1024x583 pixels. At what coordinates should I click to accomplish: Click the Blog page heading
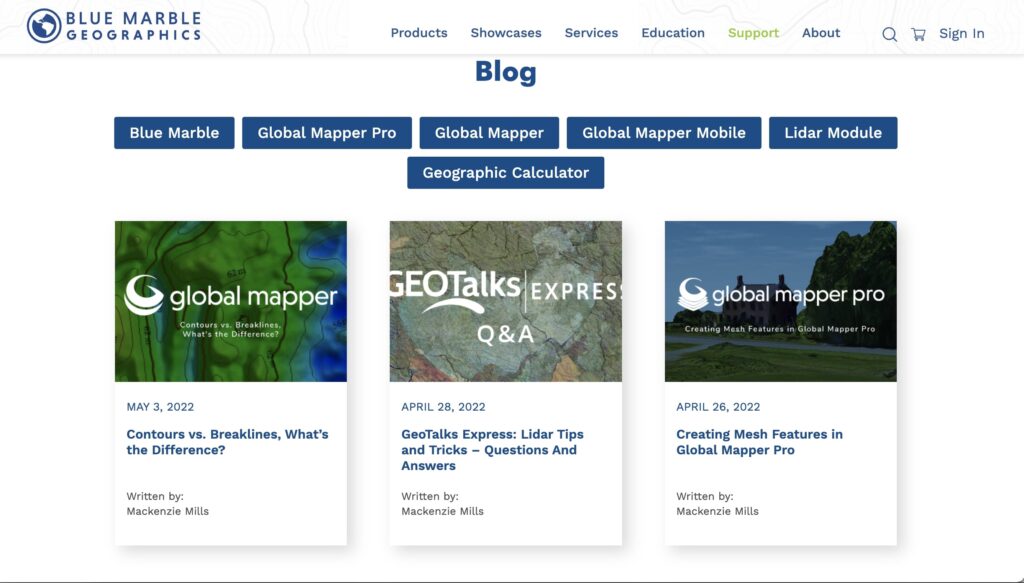click(x=505, y=72)
